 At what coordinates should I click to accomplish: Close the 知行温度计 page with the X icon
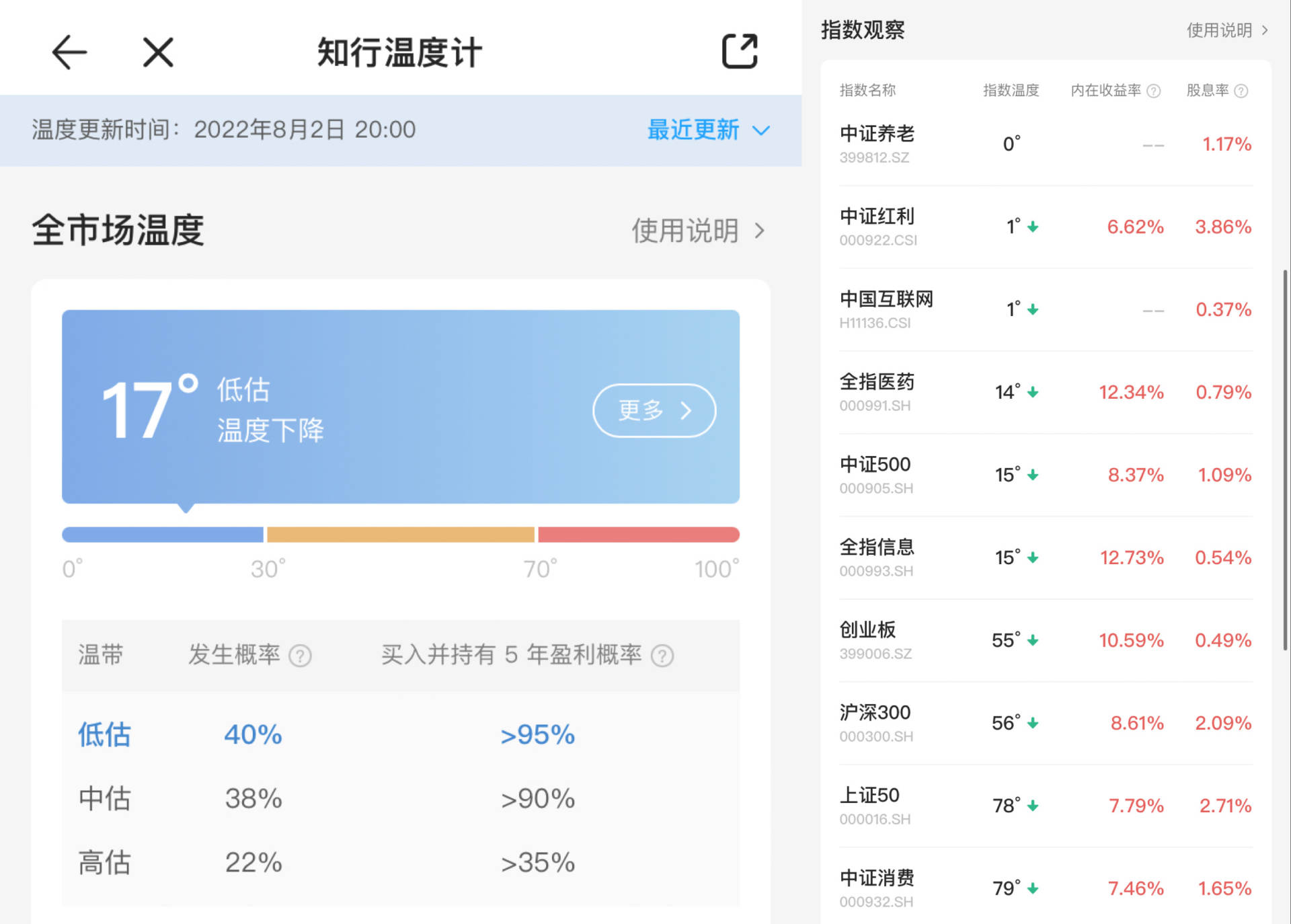click(x=157, y=52)
